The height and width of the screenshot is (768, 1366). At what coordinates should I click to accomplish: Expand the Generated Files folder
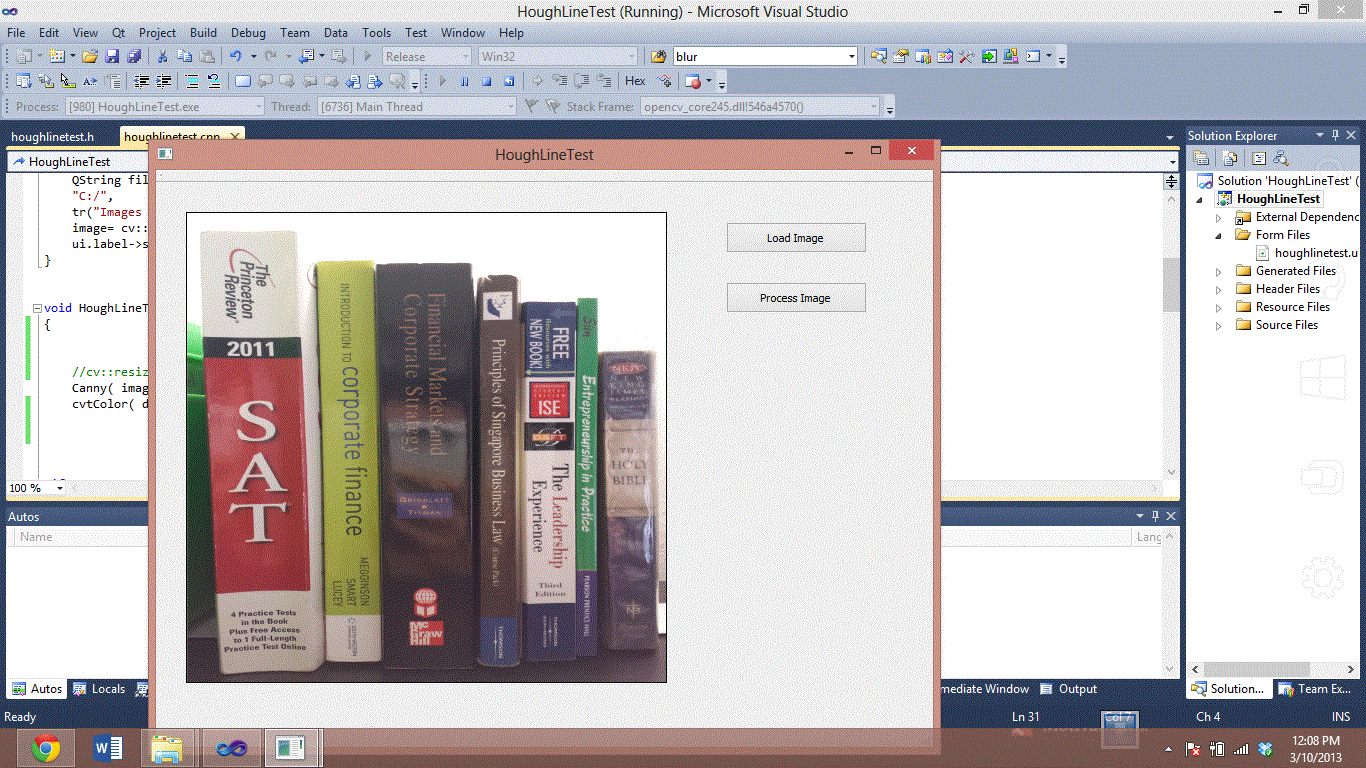(1218, 271)
